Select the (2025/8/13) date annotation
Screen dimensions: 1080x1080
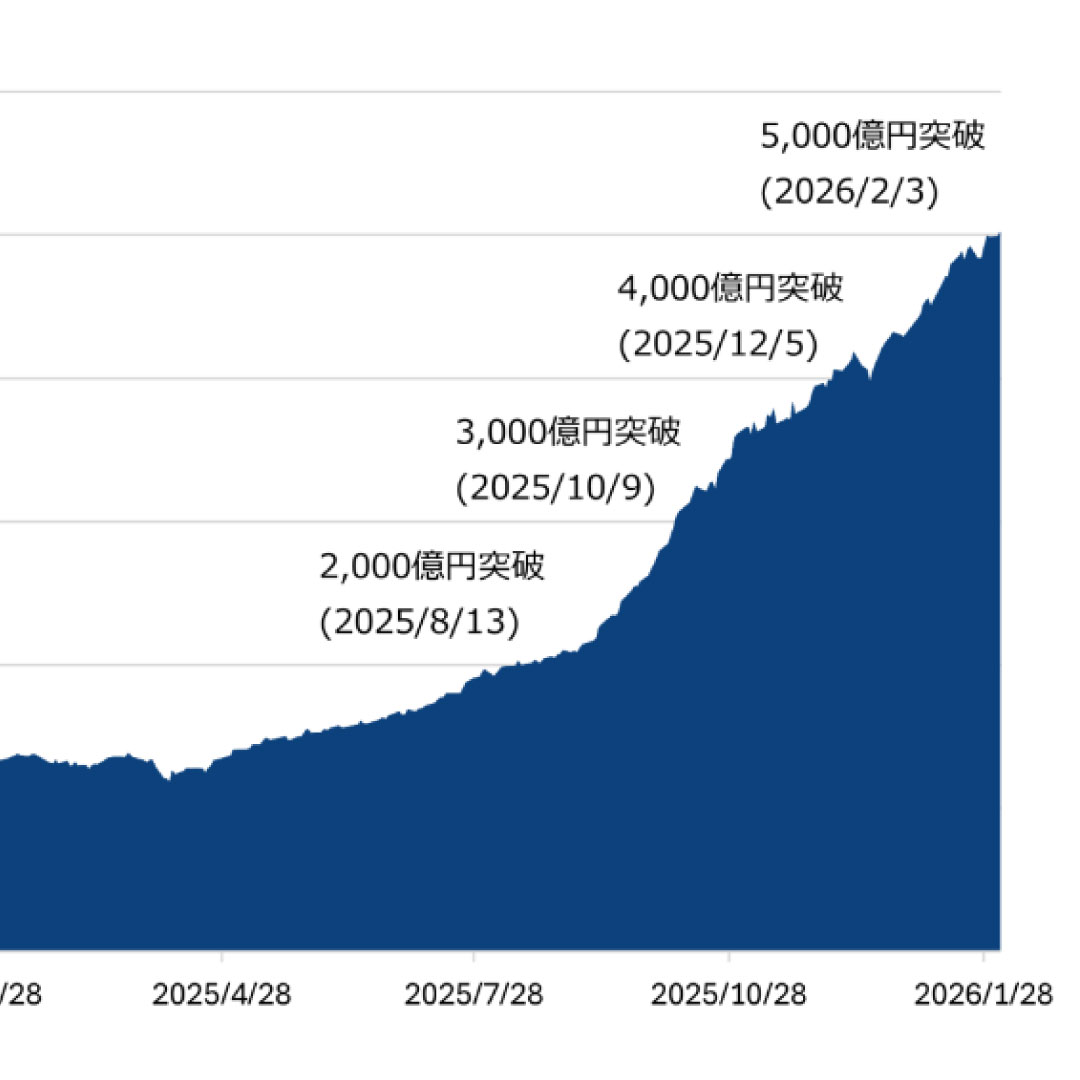point(420,622)
